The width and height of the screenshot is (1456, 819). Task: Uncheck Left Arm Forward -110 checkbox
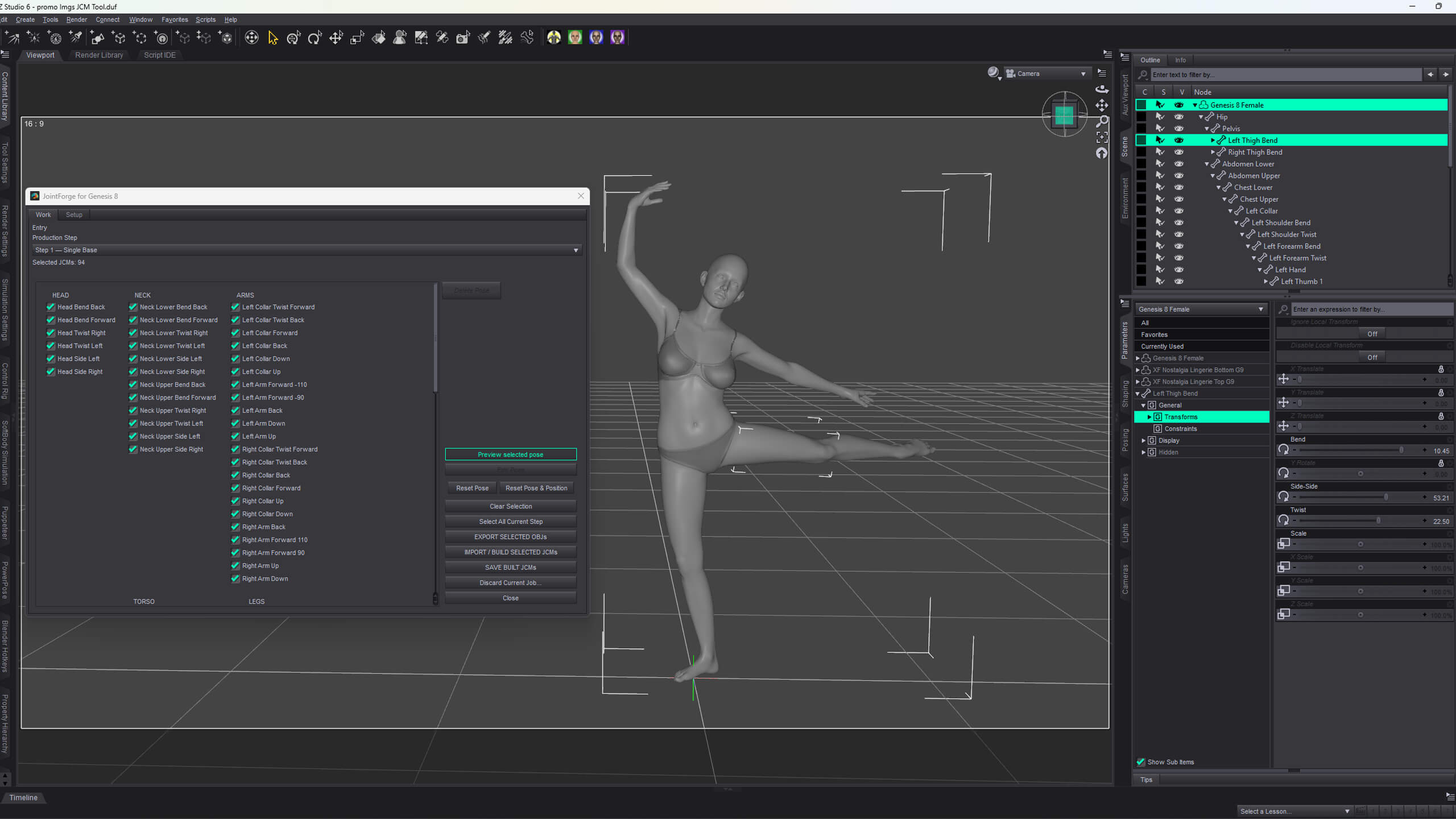tap(235, 384)
